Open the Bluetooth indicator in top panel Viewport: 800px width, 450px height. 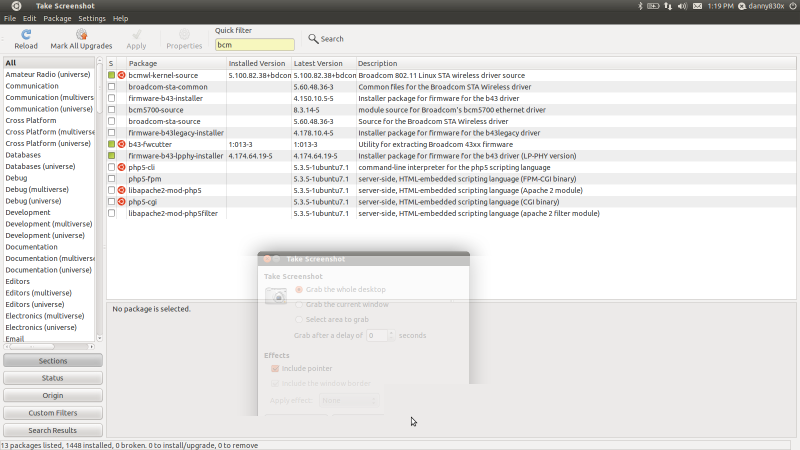[x=640, y=6]
